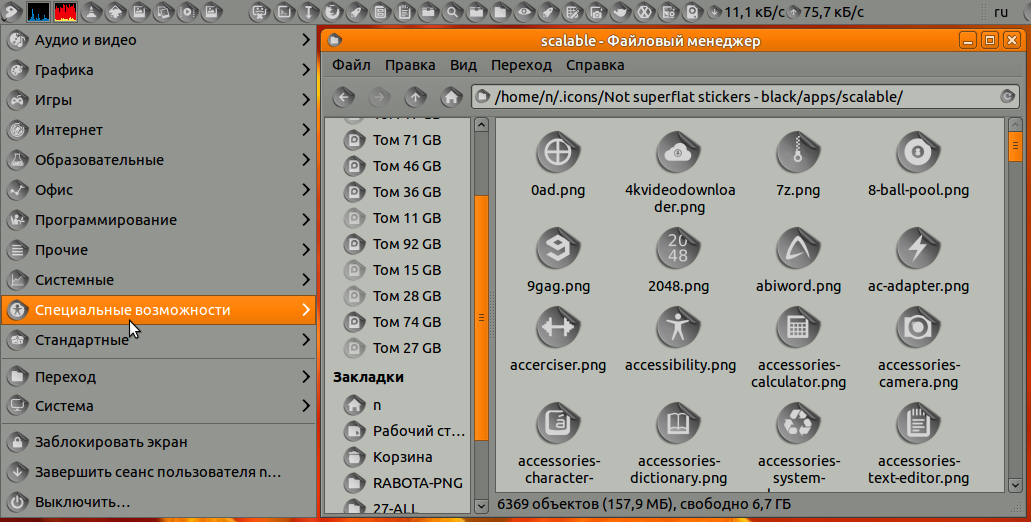Expand the Игры submenu arrow
This screenshot has width=1031, height=522.
(306, 100)
